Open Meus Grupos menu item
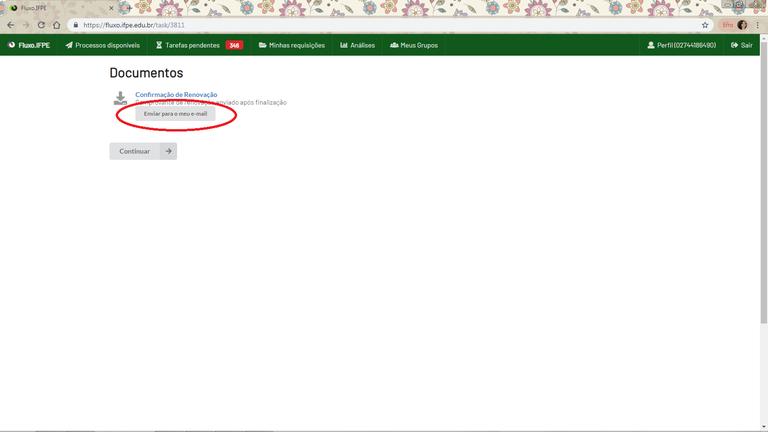The height and width of the screenshot is (432, 768). pyautogui.click(x=414, y=45)
